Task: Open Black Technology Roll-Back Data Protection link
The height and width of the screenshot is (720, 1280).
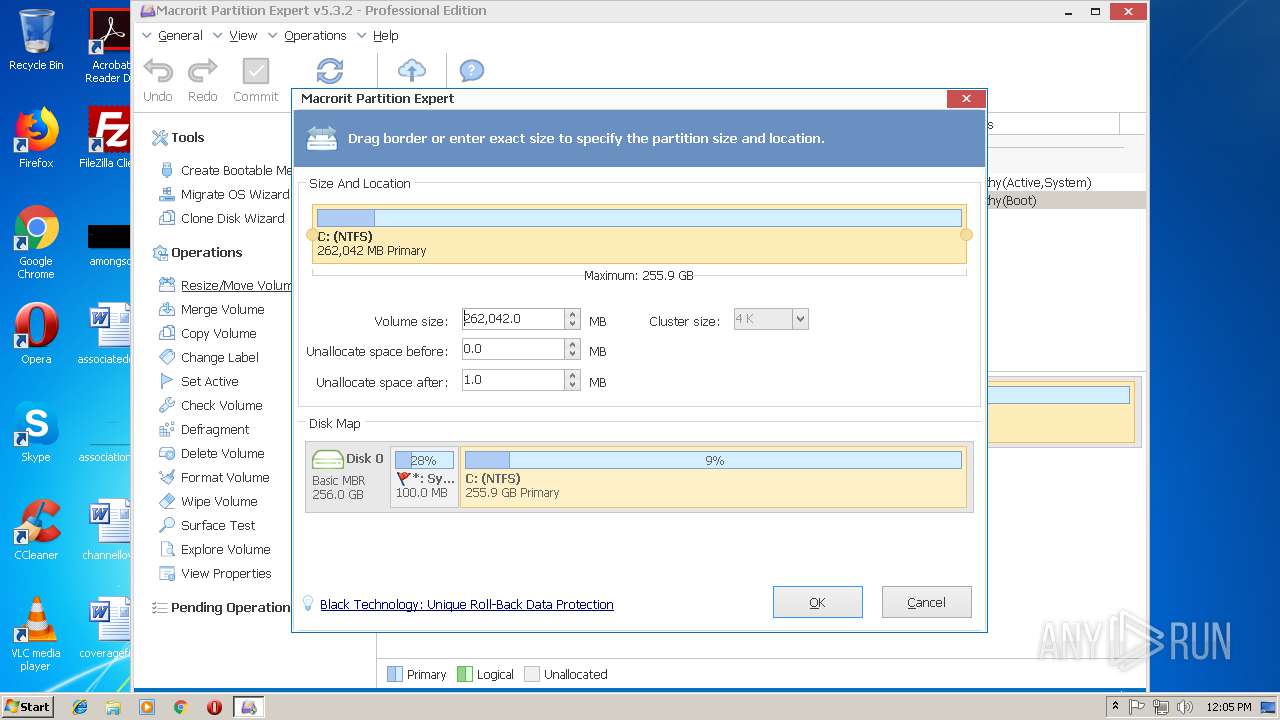Action: pos(466,604)
